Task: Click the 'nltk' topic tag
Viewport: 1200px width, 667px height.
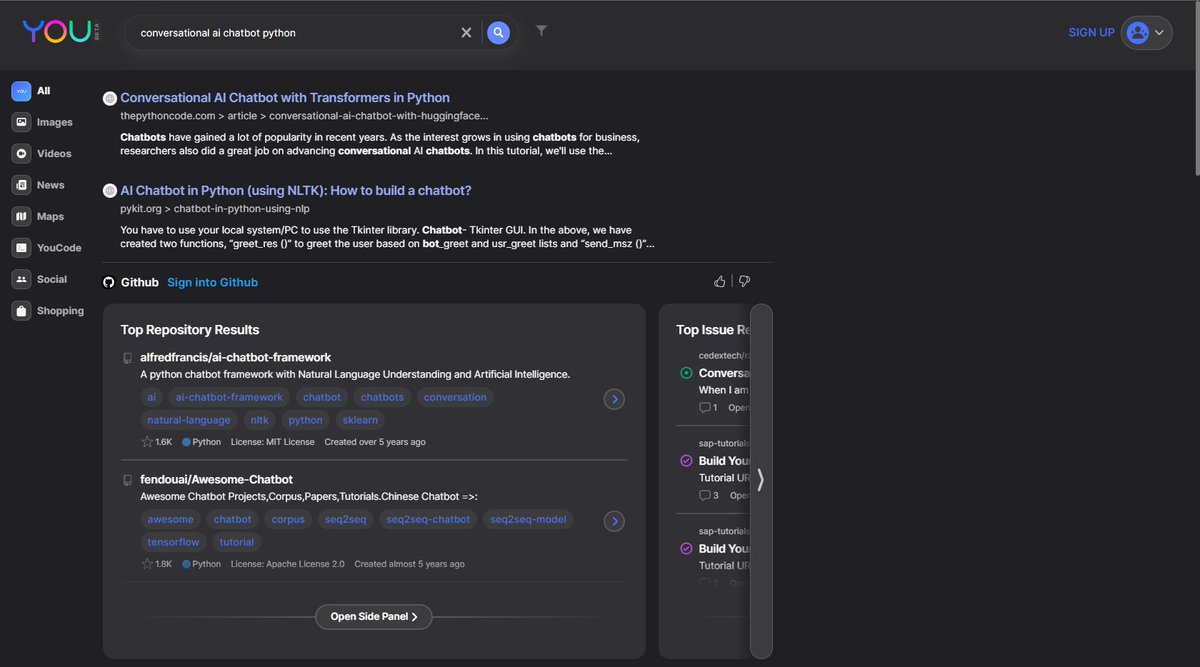Action: click(260, 421)
